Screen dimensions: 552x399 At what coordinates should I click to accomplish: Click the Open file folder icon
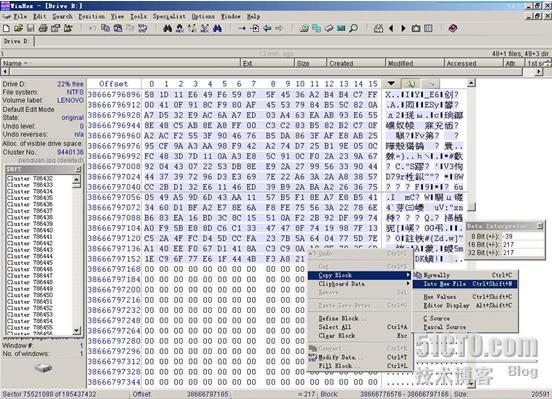coord(18,29)
